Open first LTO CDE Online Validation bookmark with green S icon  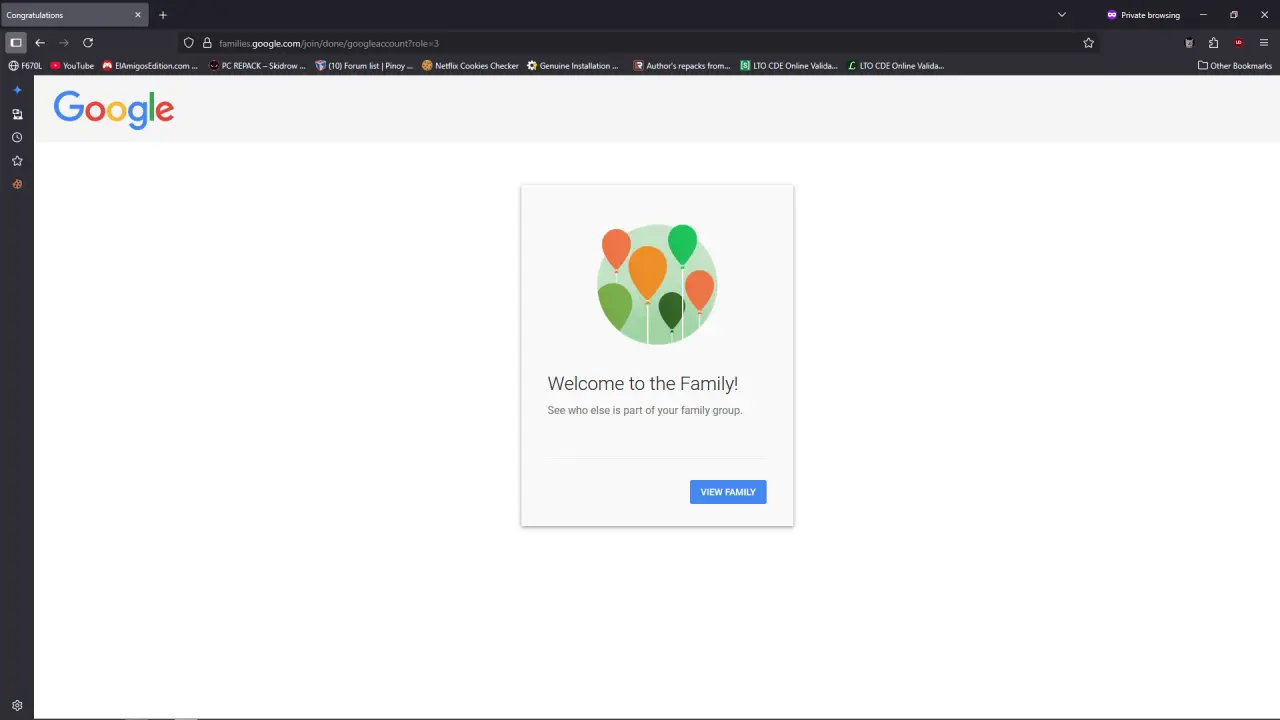(789, 66)
